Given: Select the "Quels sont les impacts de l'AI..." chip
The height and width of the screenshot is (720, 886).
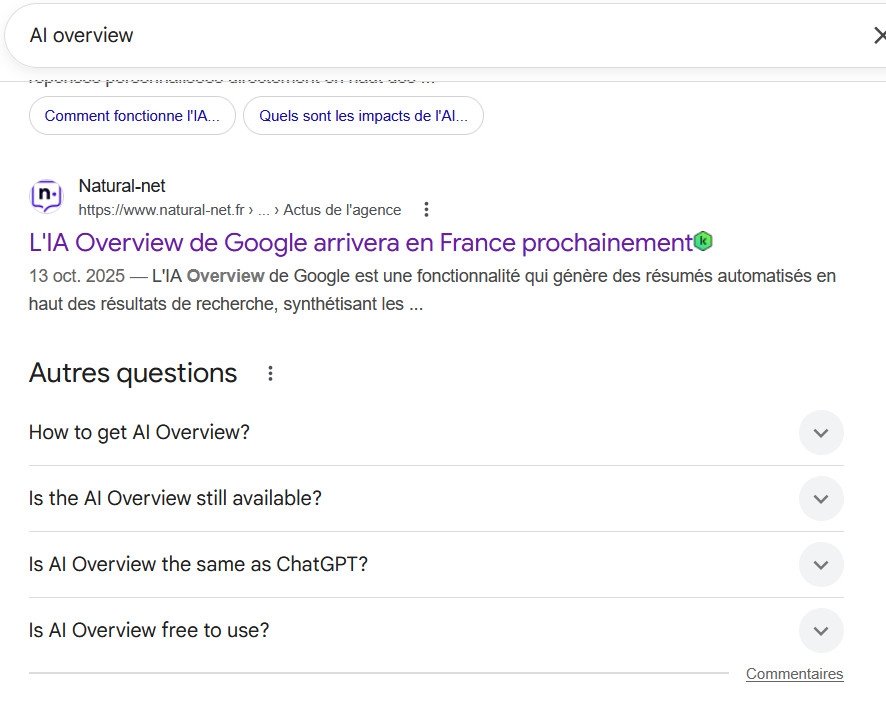Looking at the screenshot, I should point(363,116).
